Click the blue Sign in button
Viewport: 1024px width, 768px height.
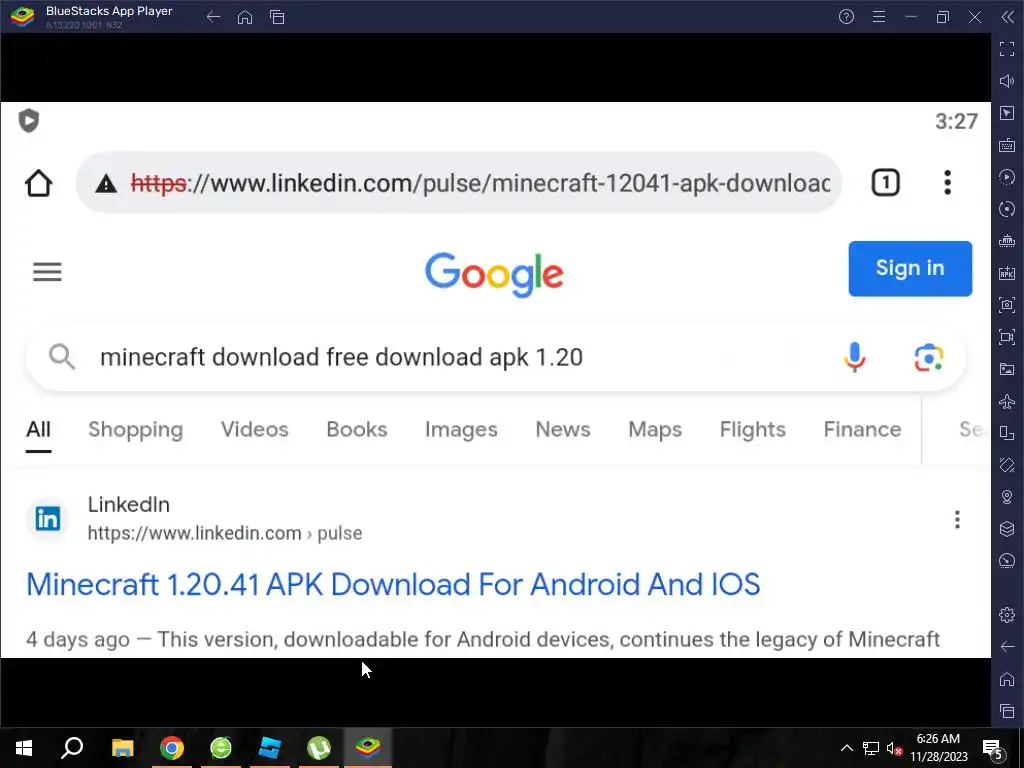[910, 268]
